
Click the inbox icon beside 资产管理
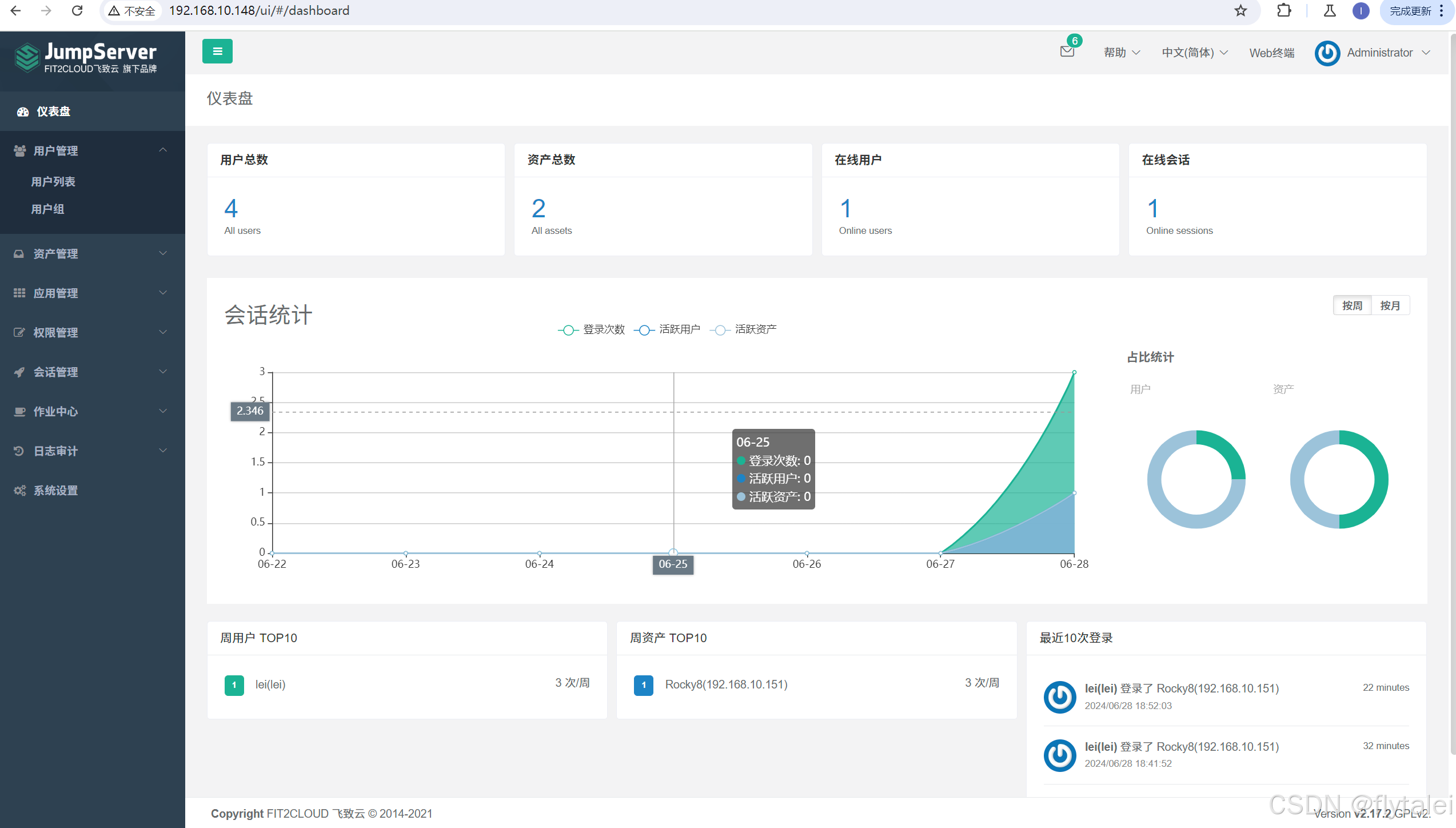click(19, 253)
